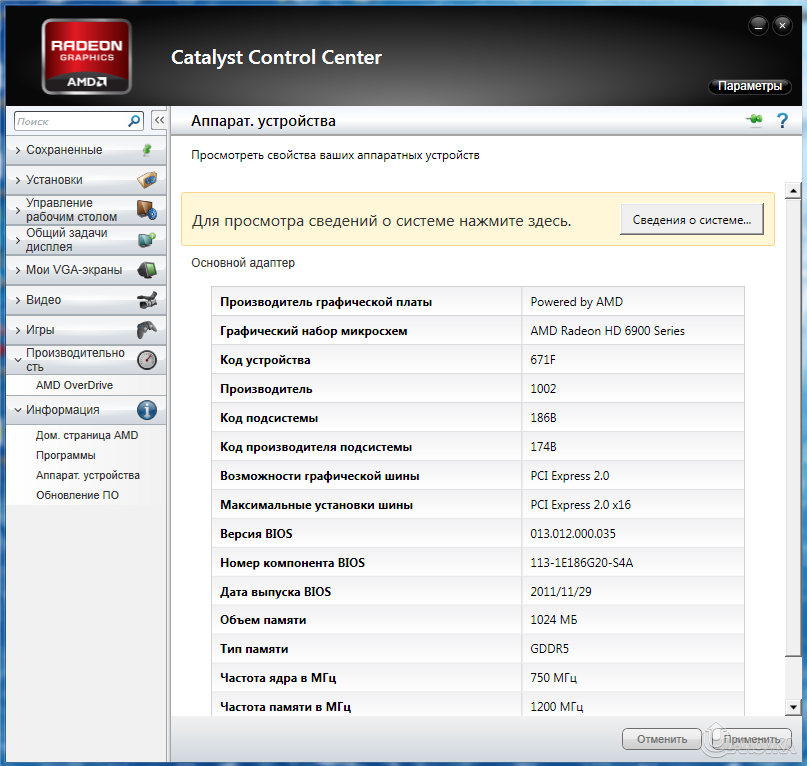
Task: Expand the Мои VGA-экраны section
Action: (73, 270)
